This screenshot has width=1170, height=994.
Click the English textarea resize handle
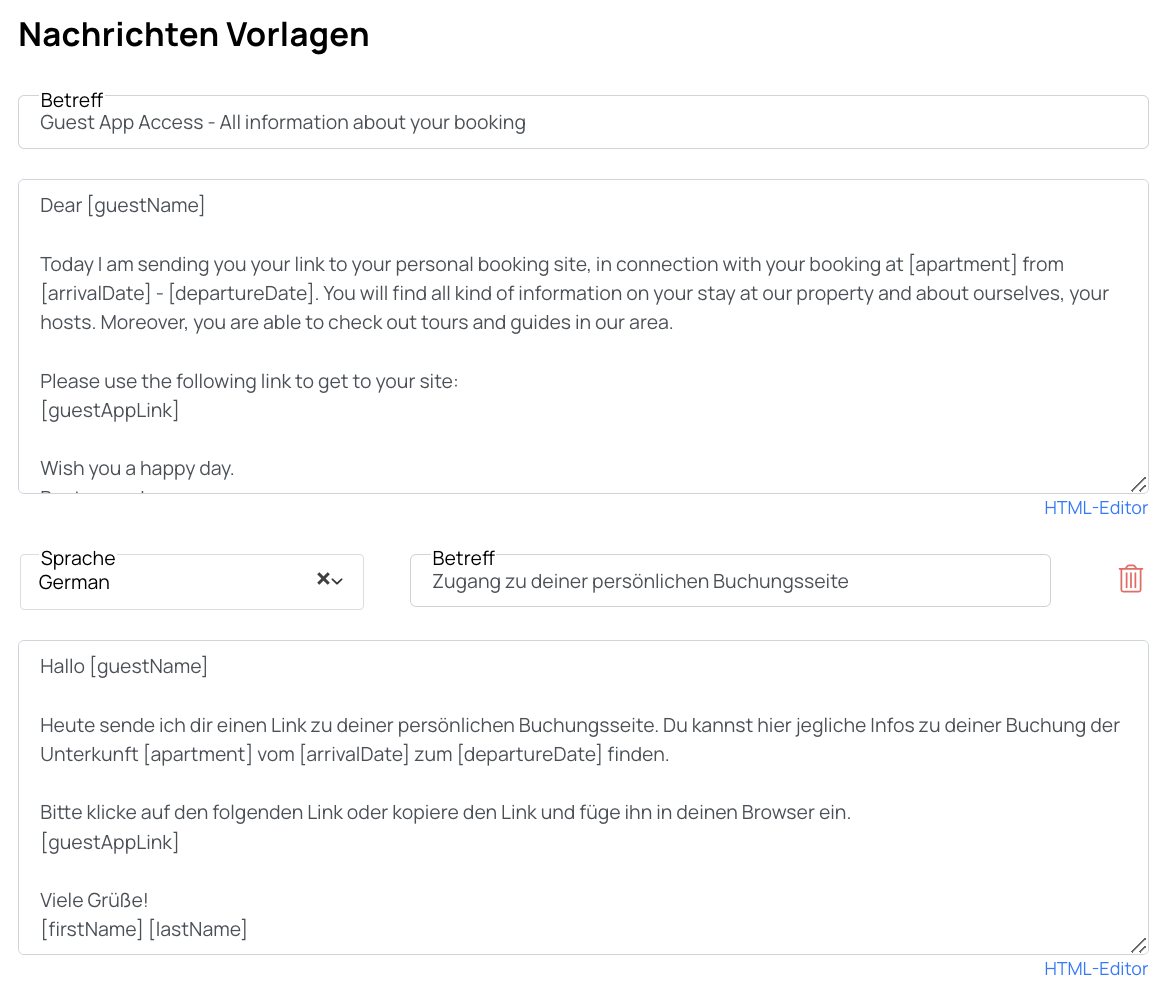[1139, 485]
